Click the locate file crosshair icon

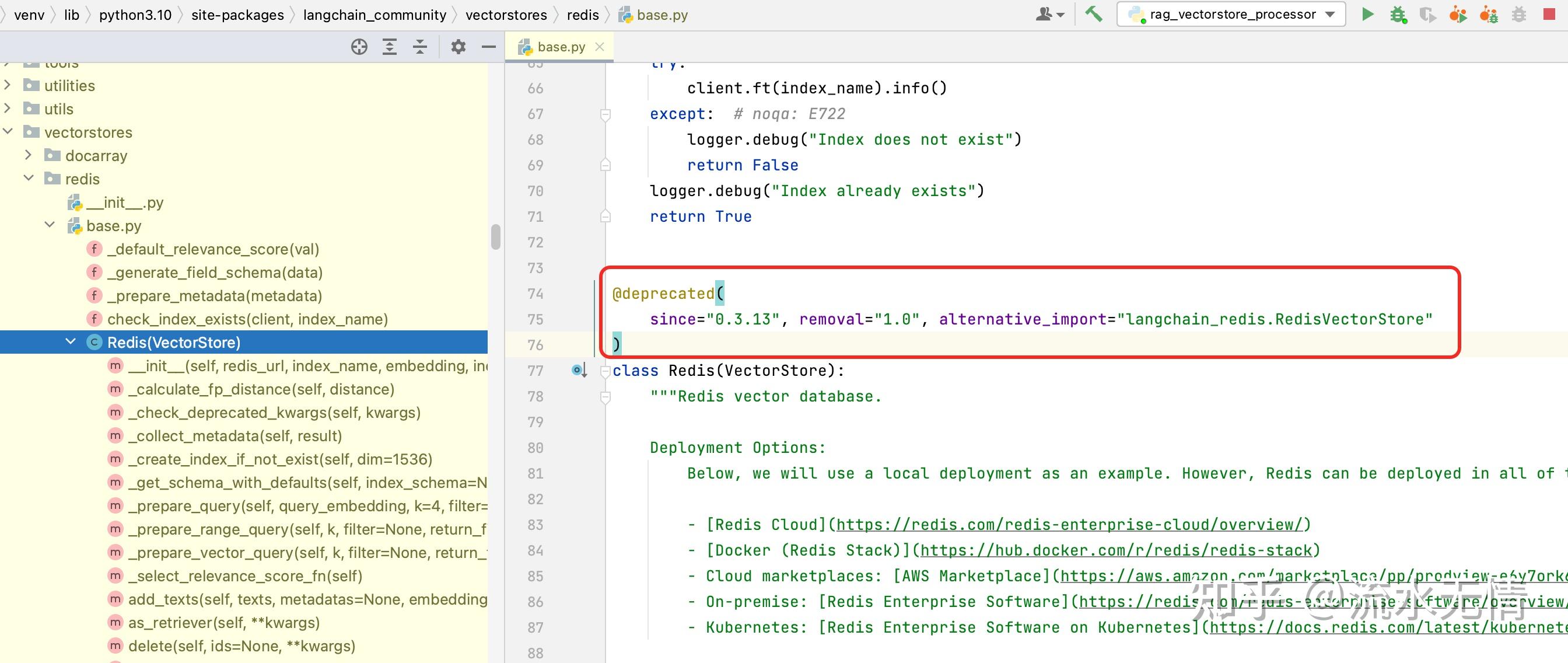tap(359, 47)
